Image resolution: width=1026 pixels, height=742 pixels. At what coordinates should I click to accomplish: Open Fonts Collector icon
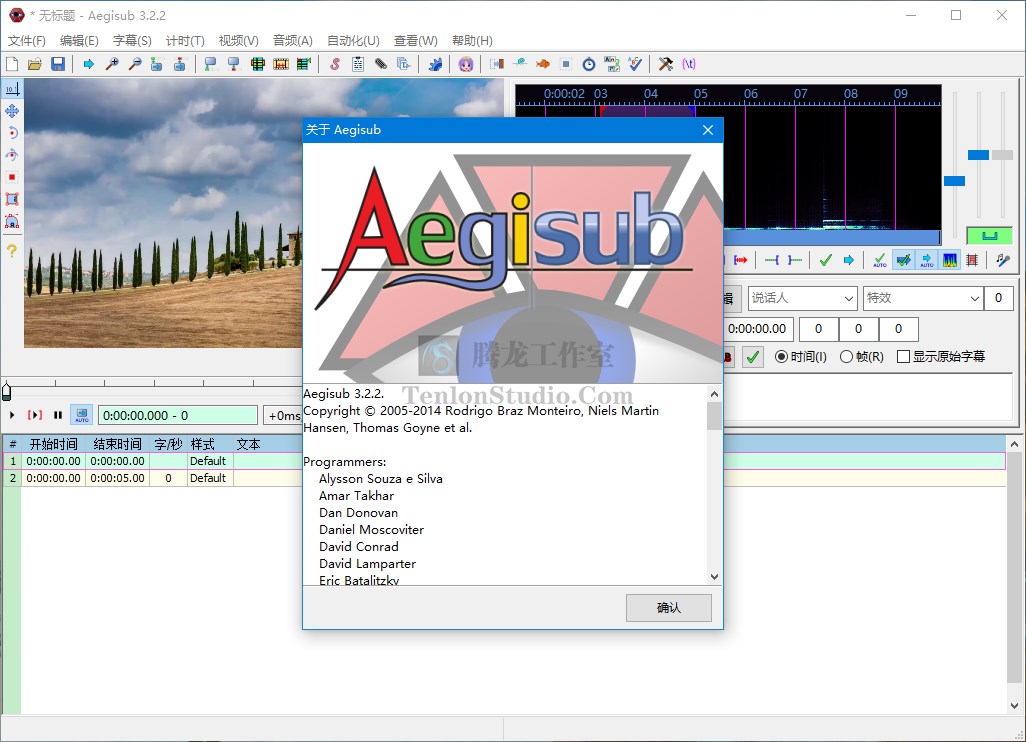[404, 63]
